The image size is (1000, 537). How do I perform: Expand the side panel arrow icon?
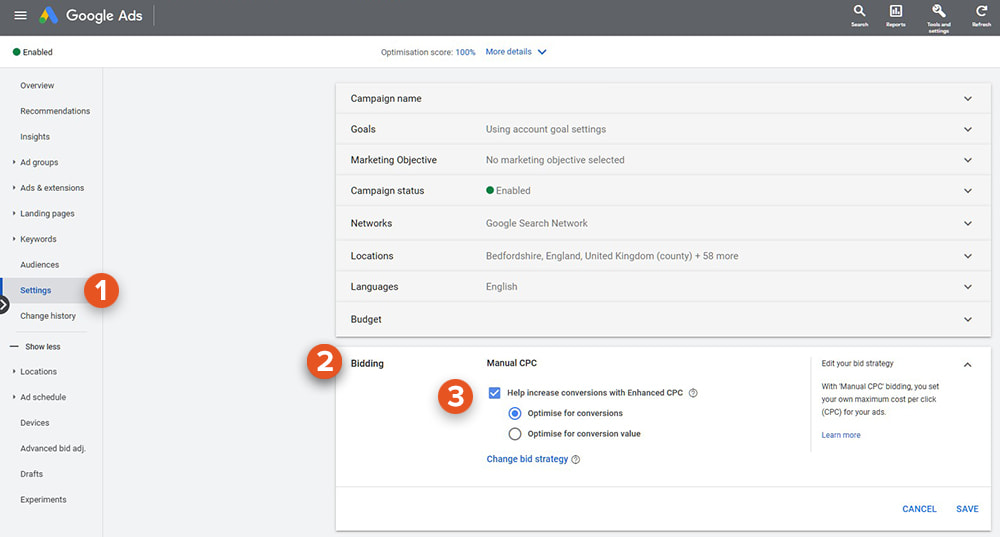tap(4, 305)
